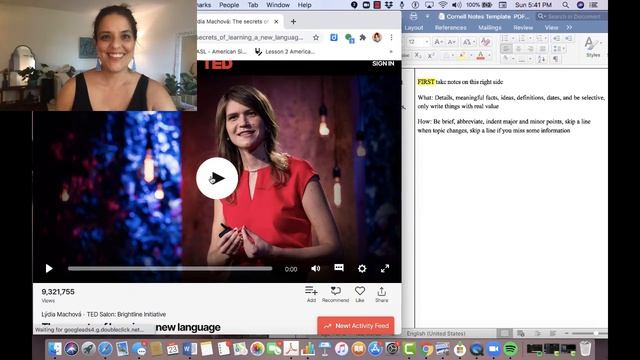Open the Styles pane in Word

[593, 47]
